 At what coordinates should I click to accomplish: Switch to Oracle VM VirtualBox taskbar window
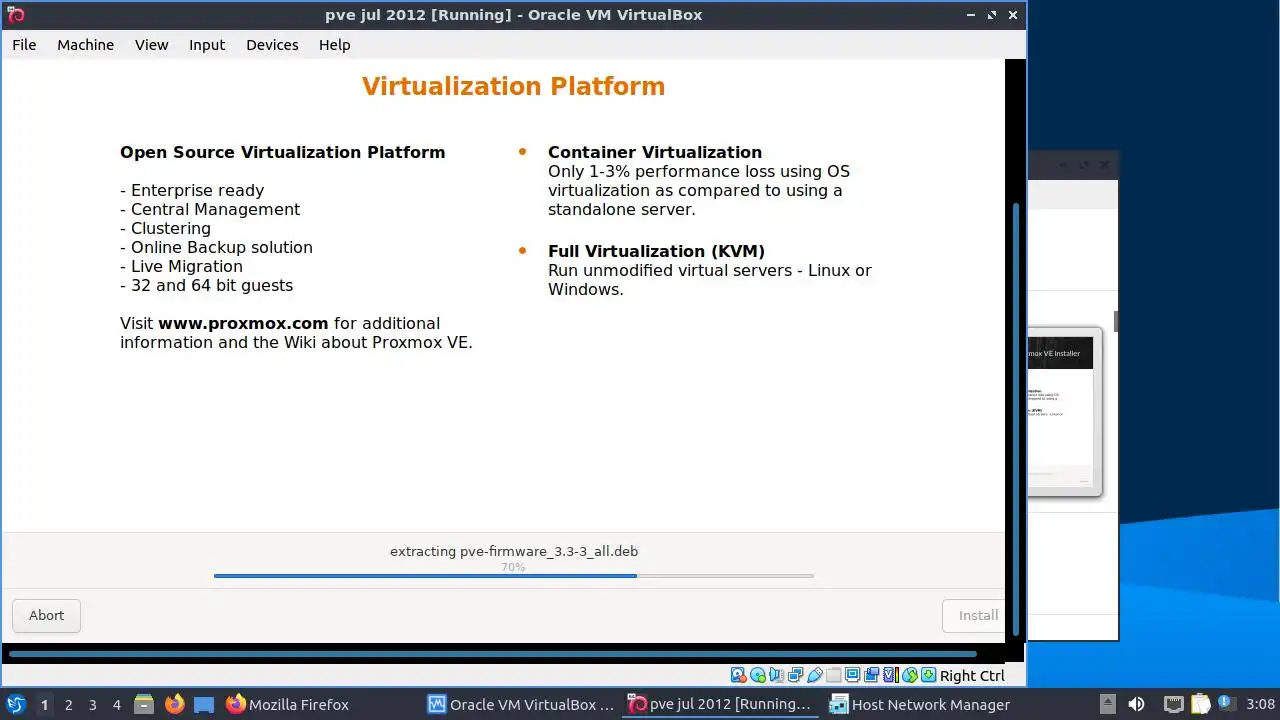[521, 704]
